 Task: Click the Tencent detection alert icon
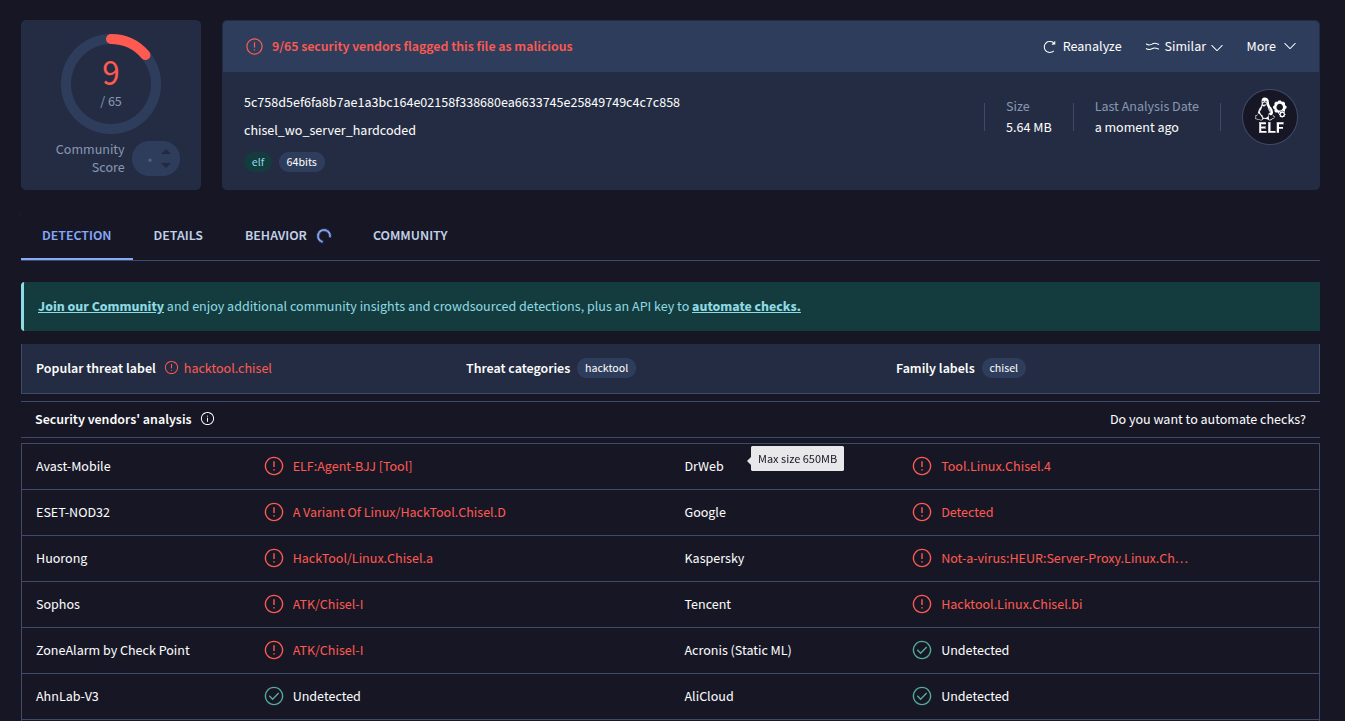pos(922,604)
